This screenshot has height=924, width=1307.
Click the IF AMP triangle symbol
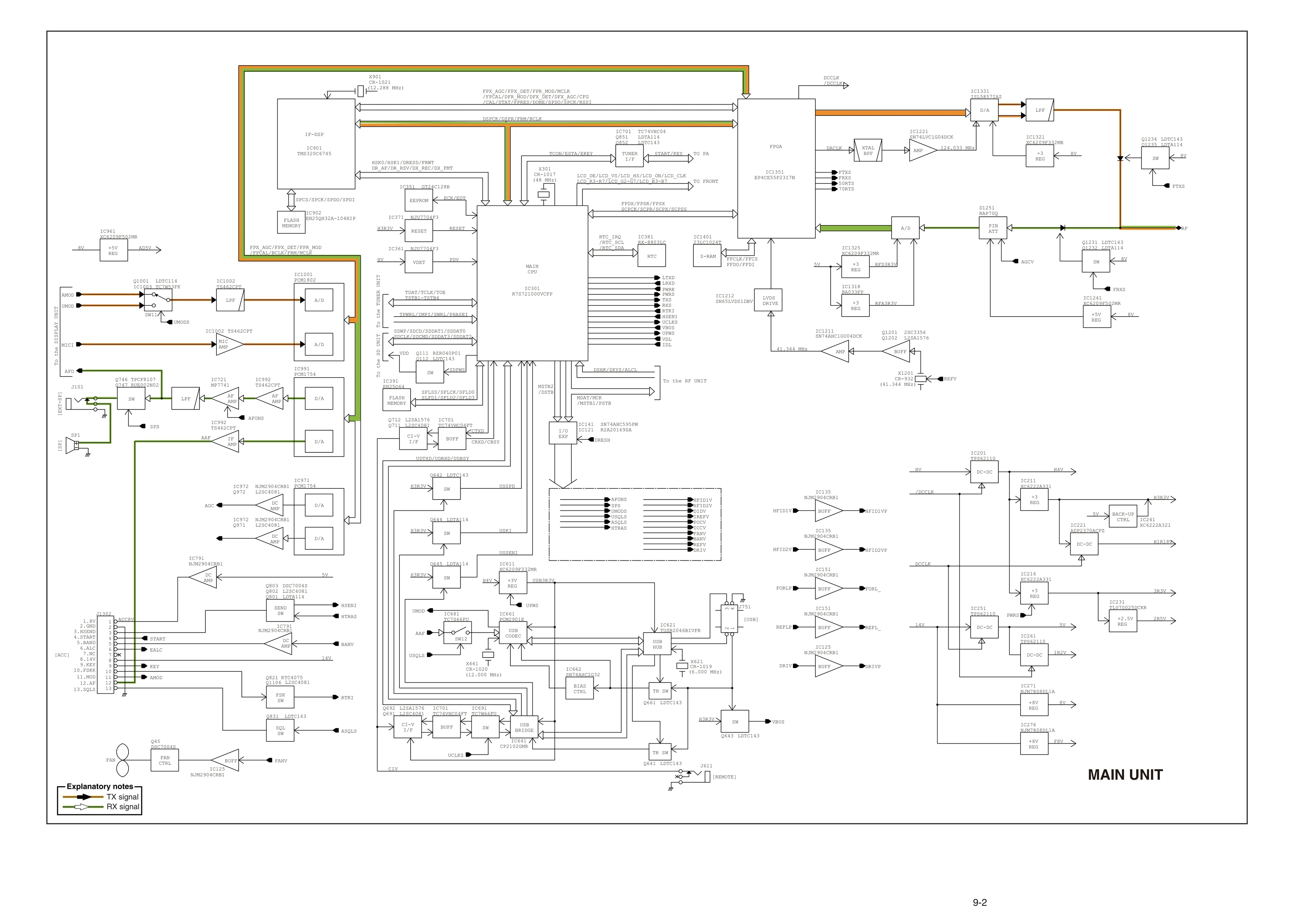225,441
